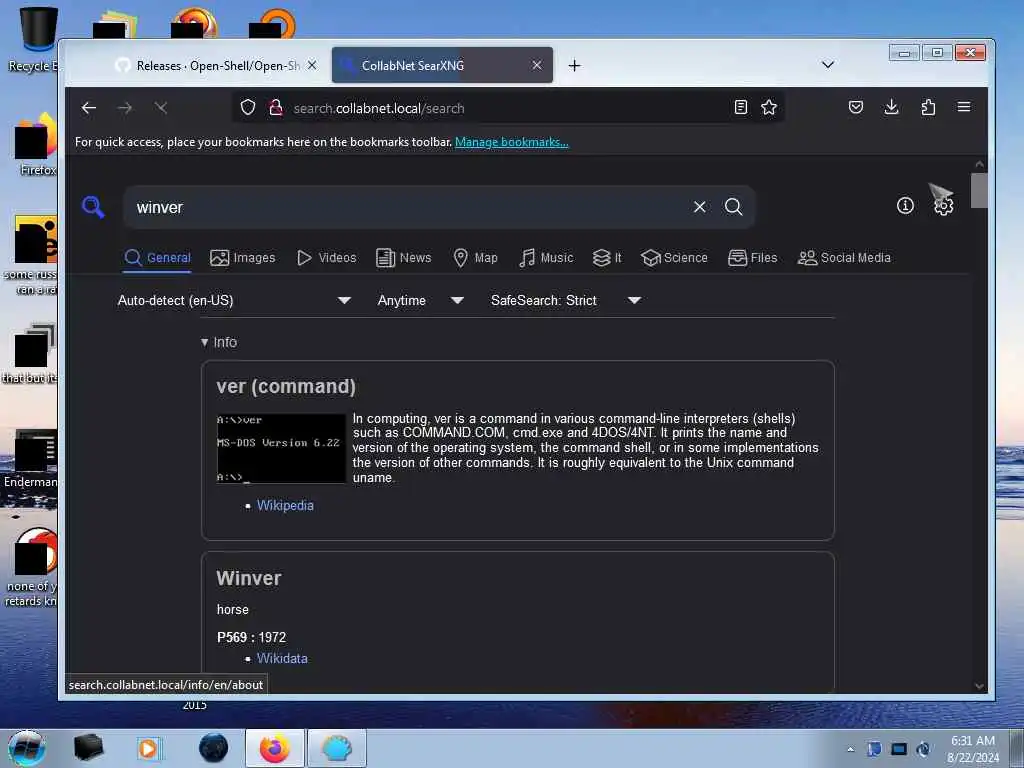Open the Firefox hamburger application menu
Viewport: 1024px width, 768px height.
(x=964, y=107)
